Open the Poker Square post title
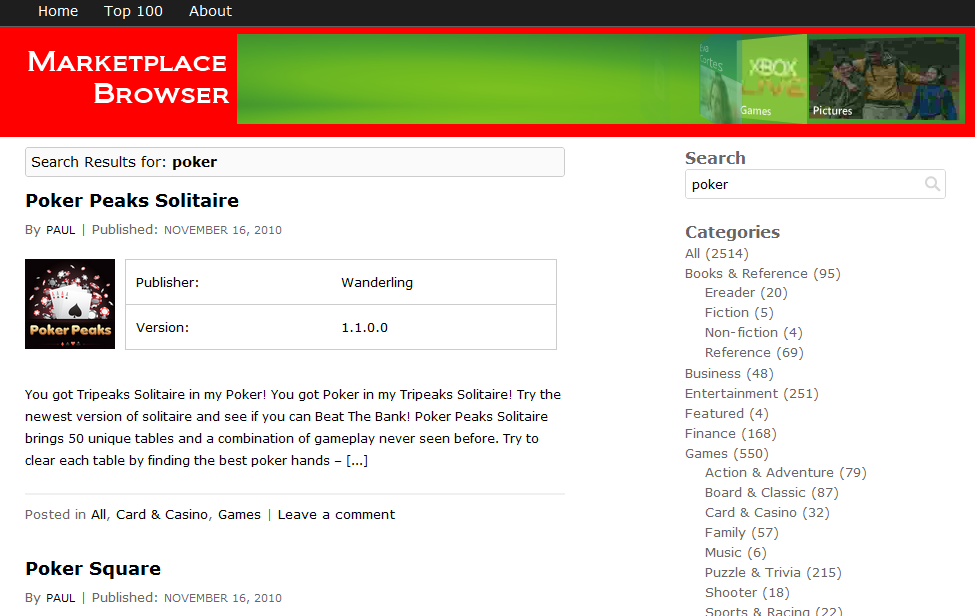Screen dimensions: 975x616 pyautogui.click(x=93, y=569)
